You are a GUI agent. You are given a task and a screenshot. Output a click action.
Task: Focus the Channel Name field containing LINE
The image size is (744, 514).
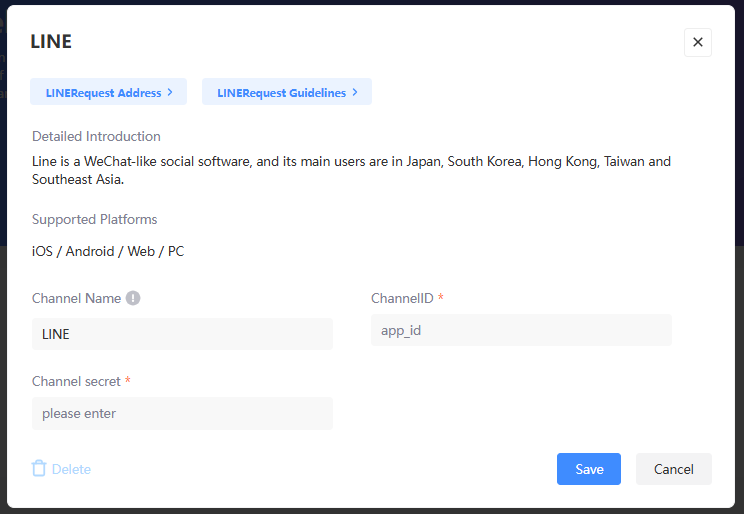click(182, 334)
